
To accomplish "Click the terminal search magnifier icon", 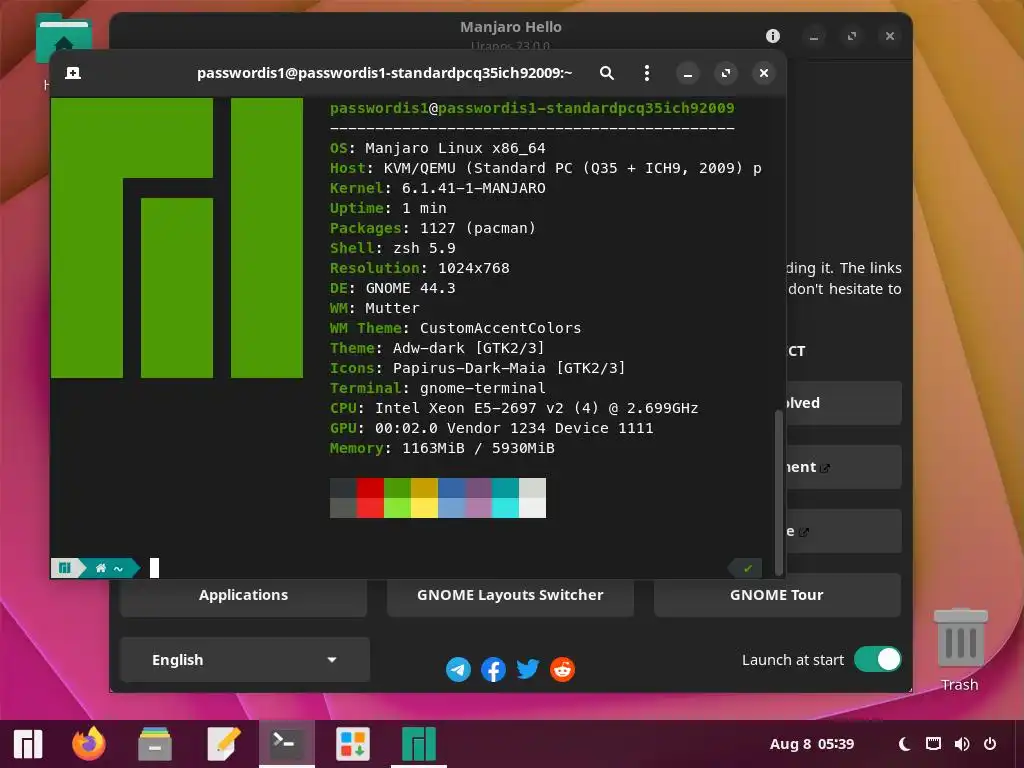I will click(607, 73).
